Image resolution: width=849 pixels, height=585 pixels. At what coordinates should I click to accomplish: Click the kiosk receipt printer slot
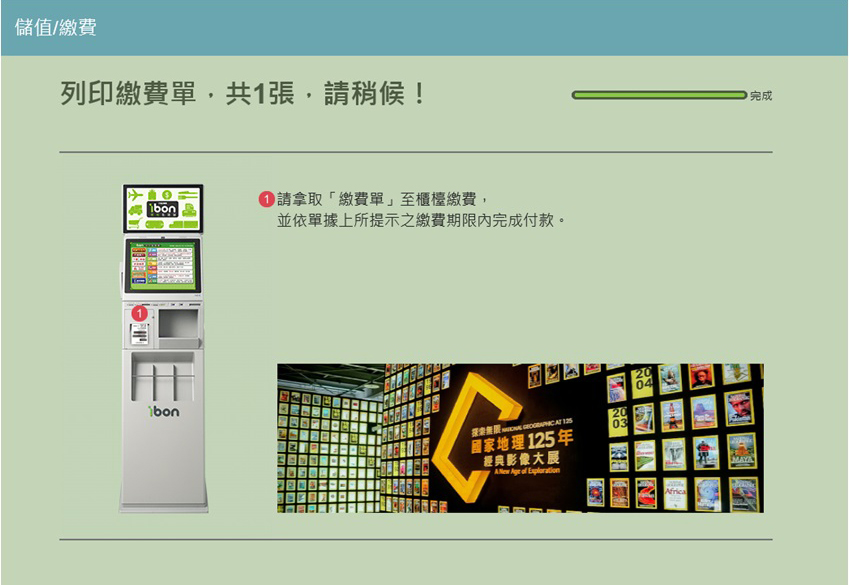click(138, 334)
